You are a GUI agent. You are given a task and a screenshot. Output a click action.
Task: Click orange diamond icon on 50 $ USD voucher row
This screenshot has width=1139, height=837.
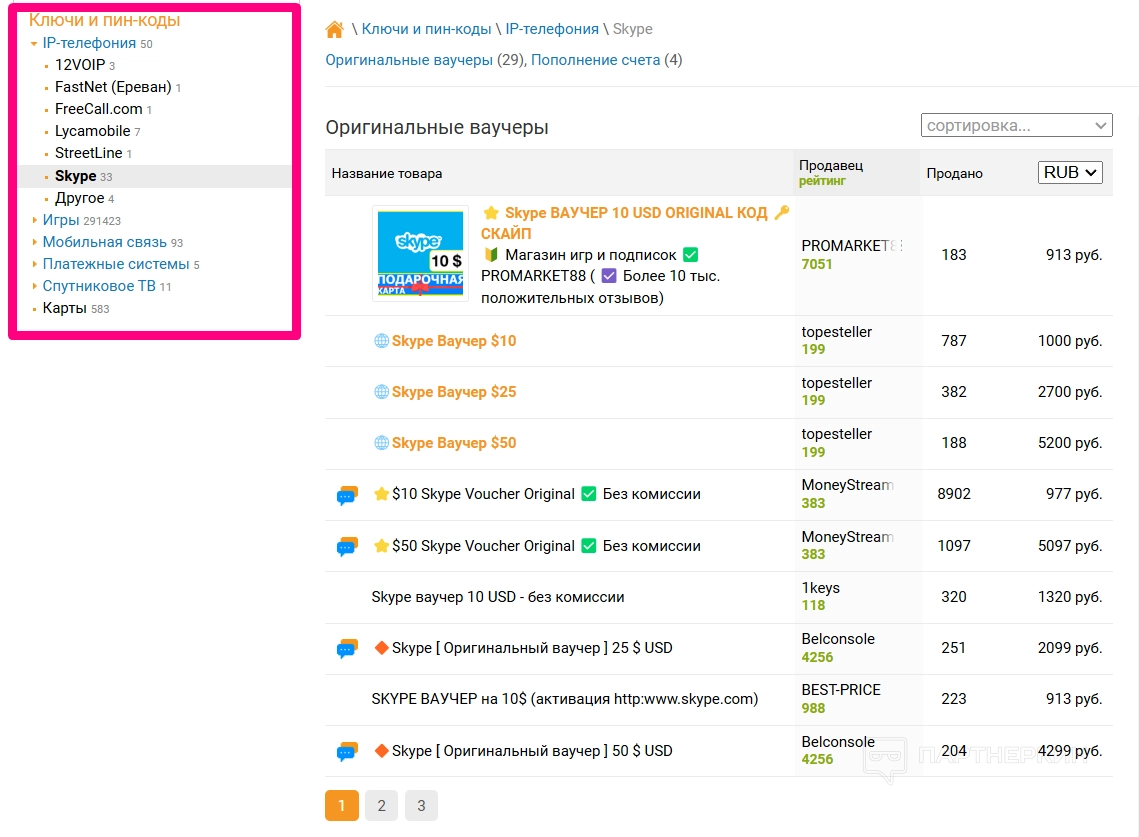381,751
